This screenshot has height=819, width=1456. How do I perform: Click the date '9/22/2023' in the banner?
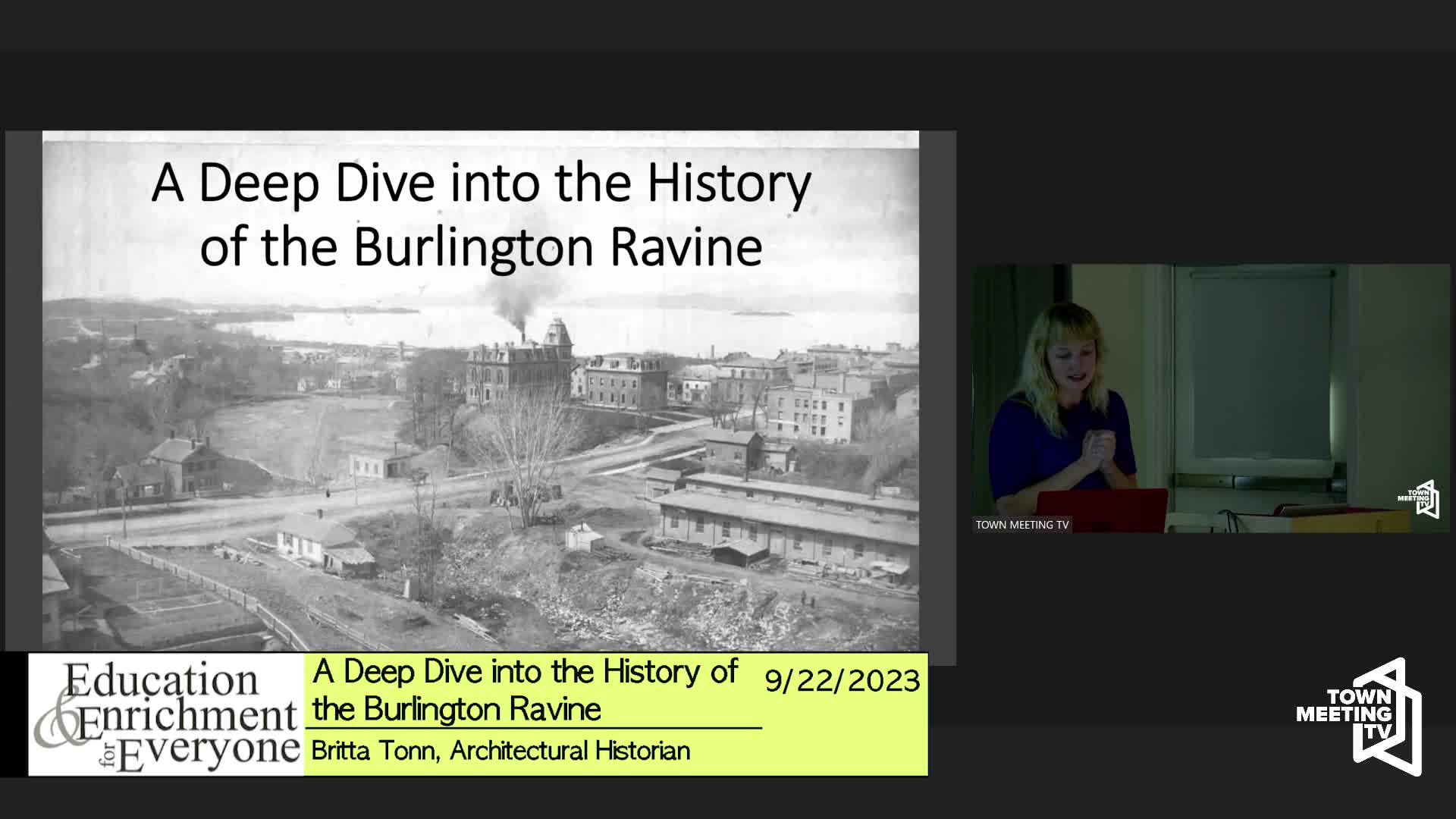coord(842,680)
